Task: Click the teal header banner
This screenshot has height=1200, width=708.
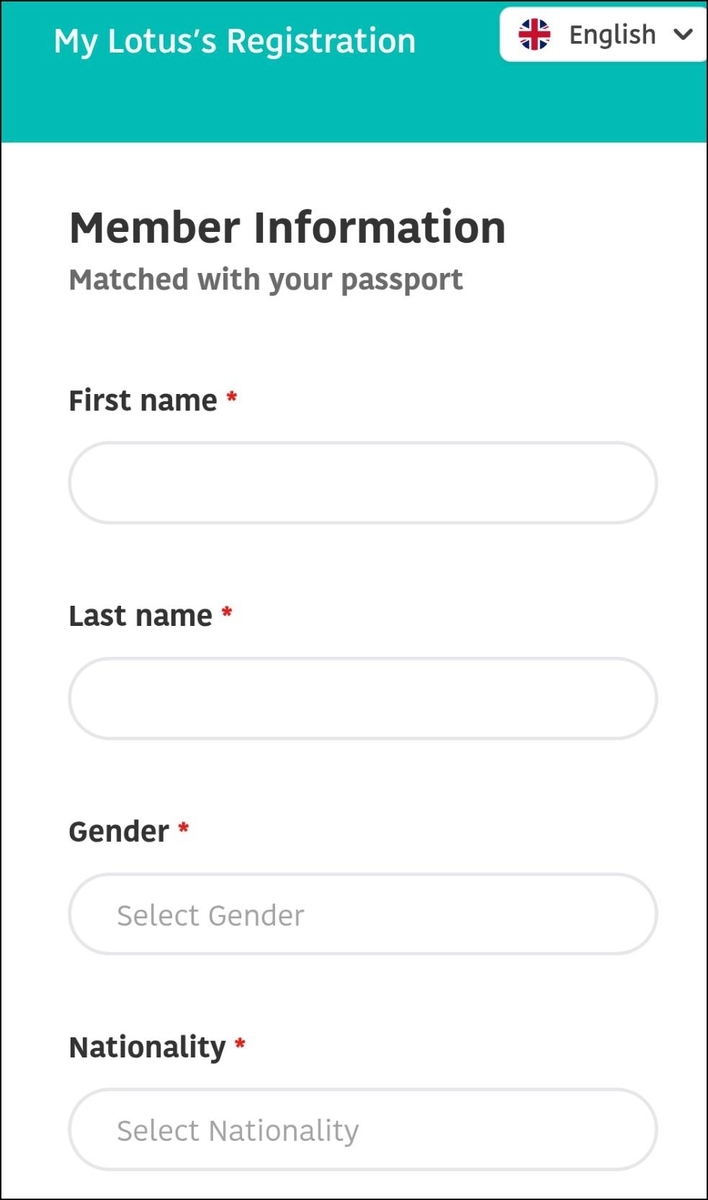Action: tap(354, 72)
